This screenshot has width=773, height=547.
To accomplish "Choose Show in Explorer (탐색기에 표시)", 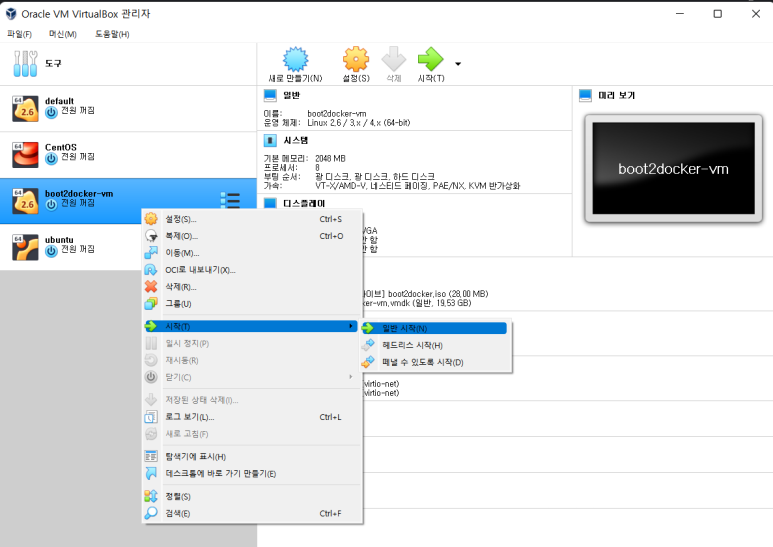I will (x=252, y=456).
